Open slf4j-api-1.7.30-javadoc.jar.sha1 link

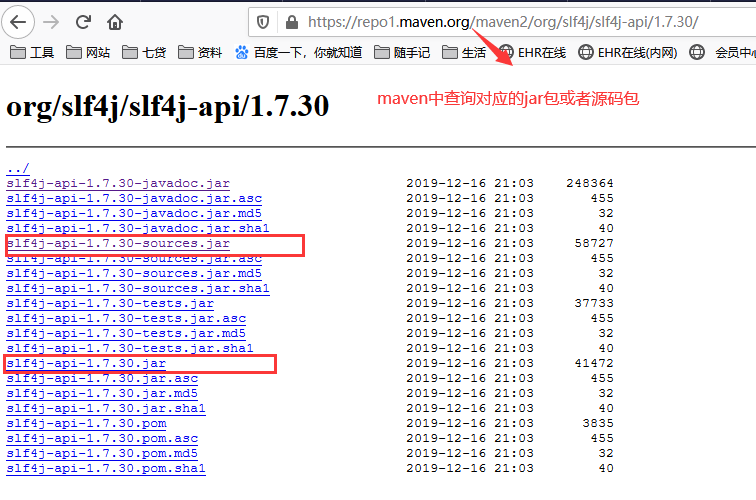(x=138, y=228)
